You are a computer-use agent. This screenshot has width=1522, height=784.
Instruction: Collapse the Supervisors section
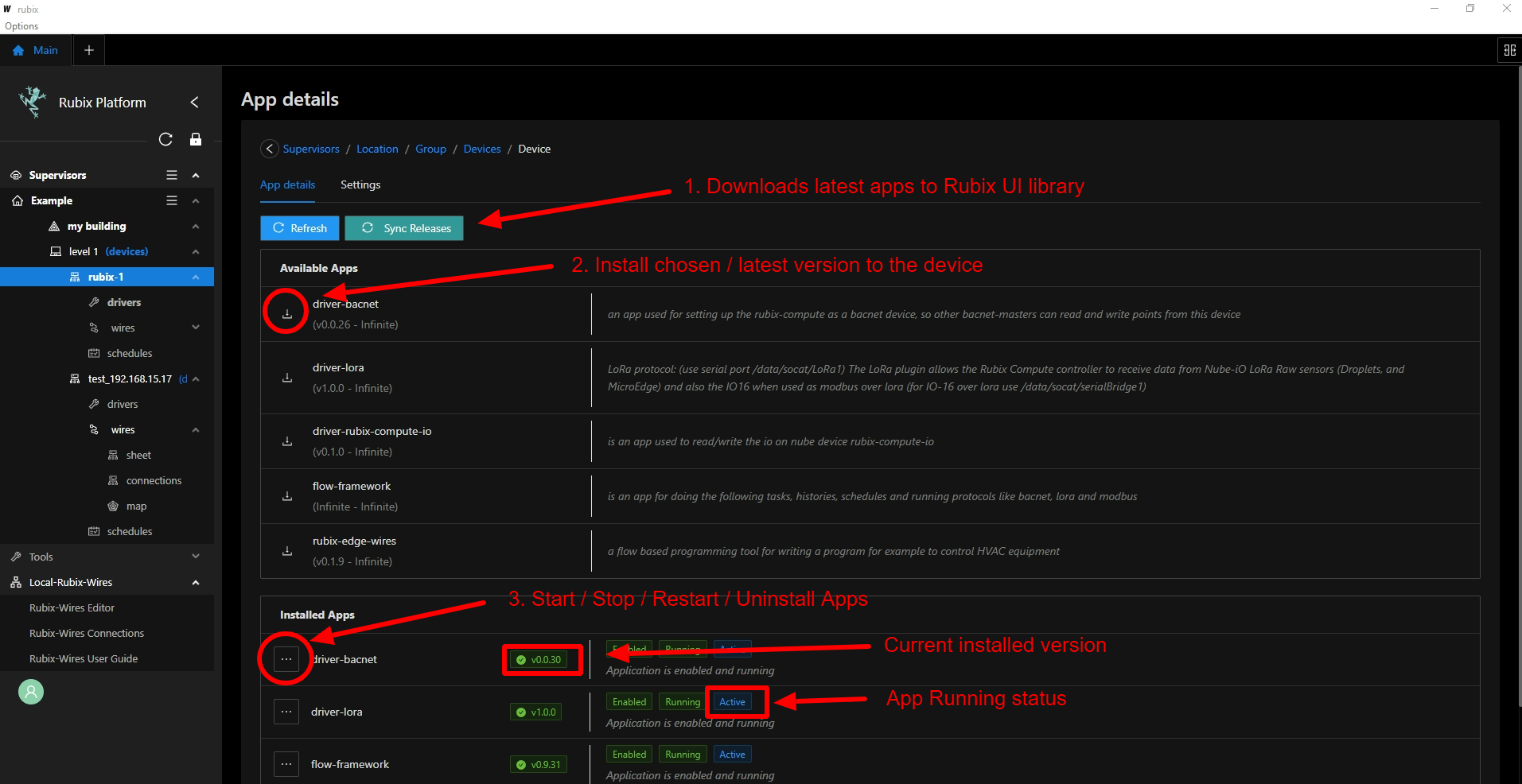click(x=196, y=175)
